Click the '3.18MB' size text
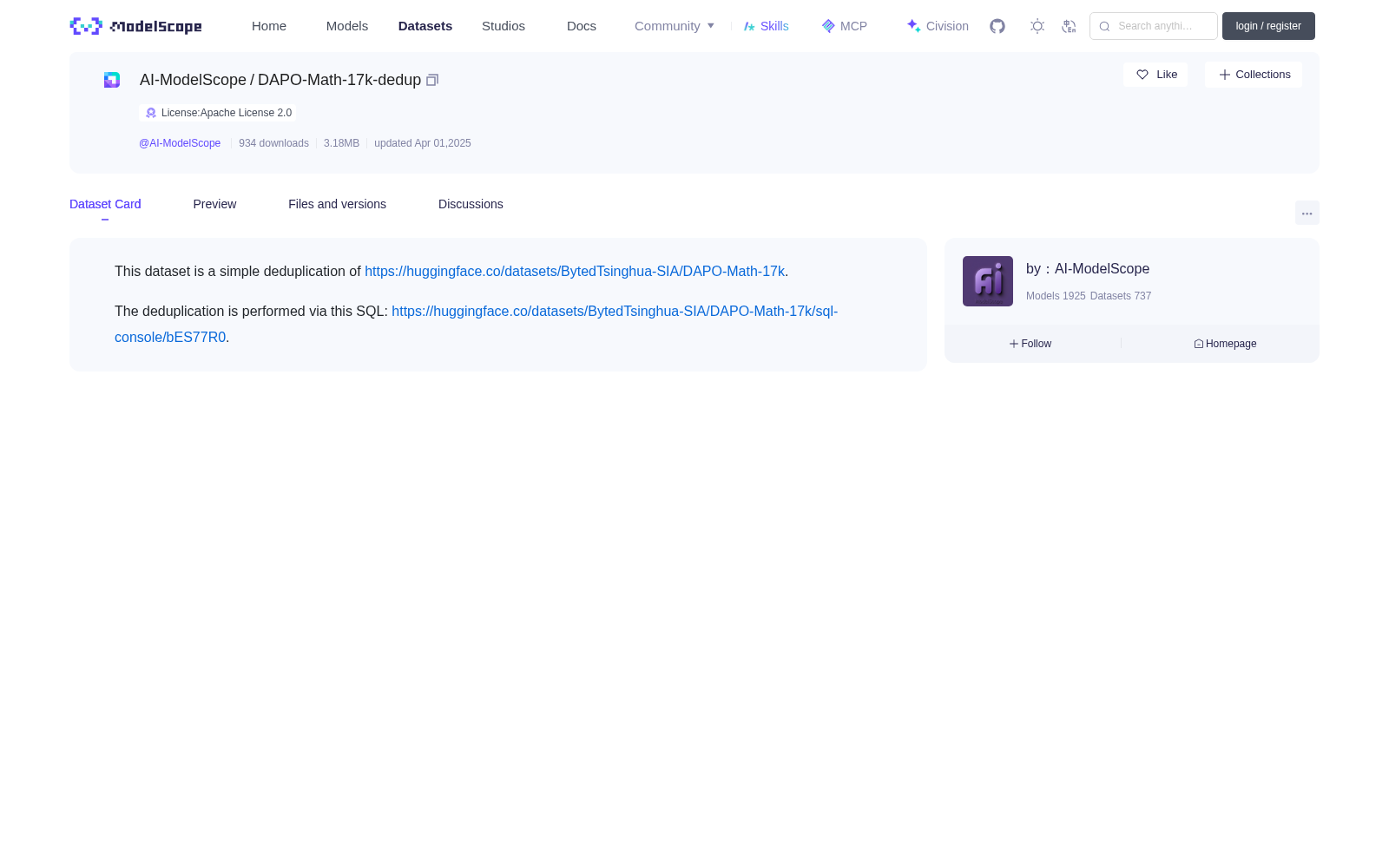 click(341, 143)
